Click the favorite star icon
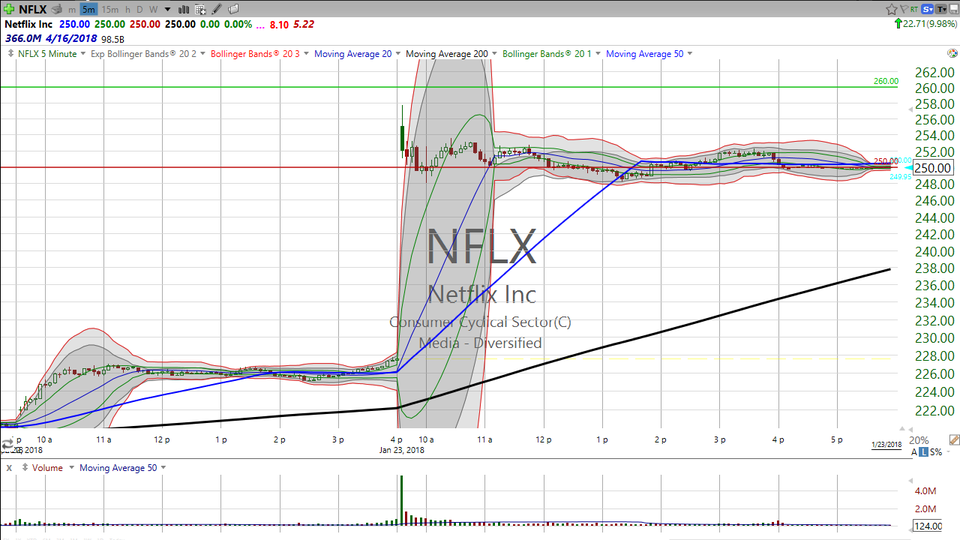Viewport: 960px width, 540px height. (891, 9)
